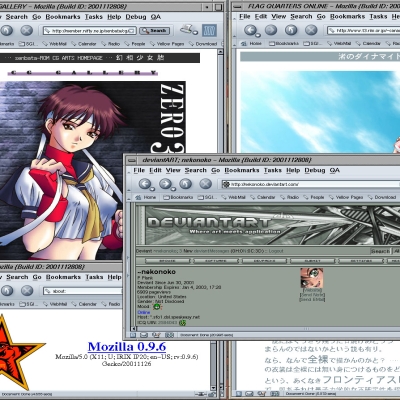400x400 pixels.
Task: Click the Forward arrow in the deviantART window
Action: pyautogui.click(x=165, y=184)
